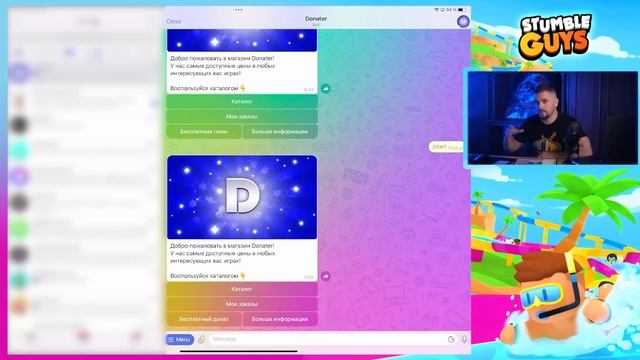Click the Stumble Guys logo
Screen dimensions: 640x360
555,36
